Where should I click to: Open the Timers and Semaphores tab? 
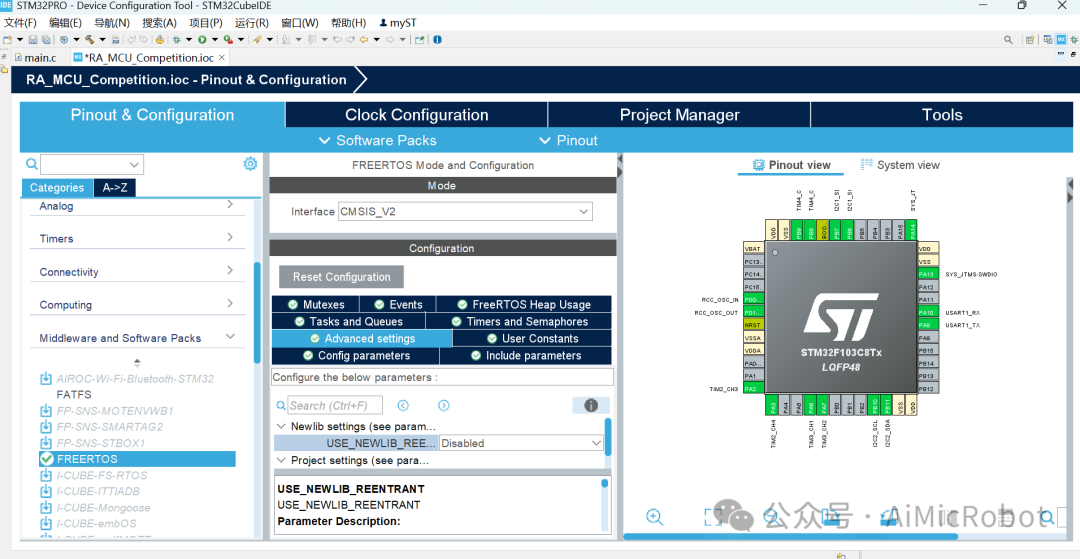coord(519,321)
